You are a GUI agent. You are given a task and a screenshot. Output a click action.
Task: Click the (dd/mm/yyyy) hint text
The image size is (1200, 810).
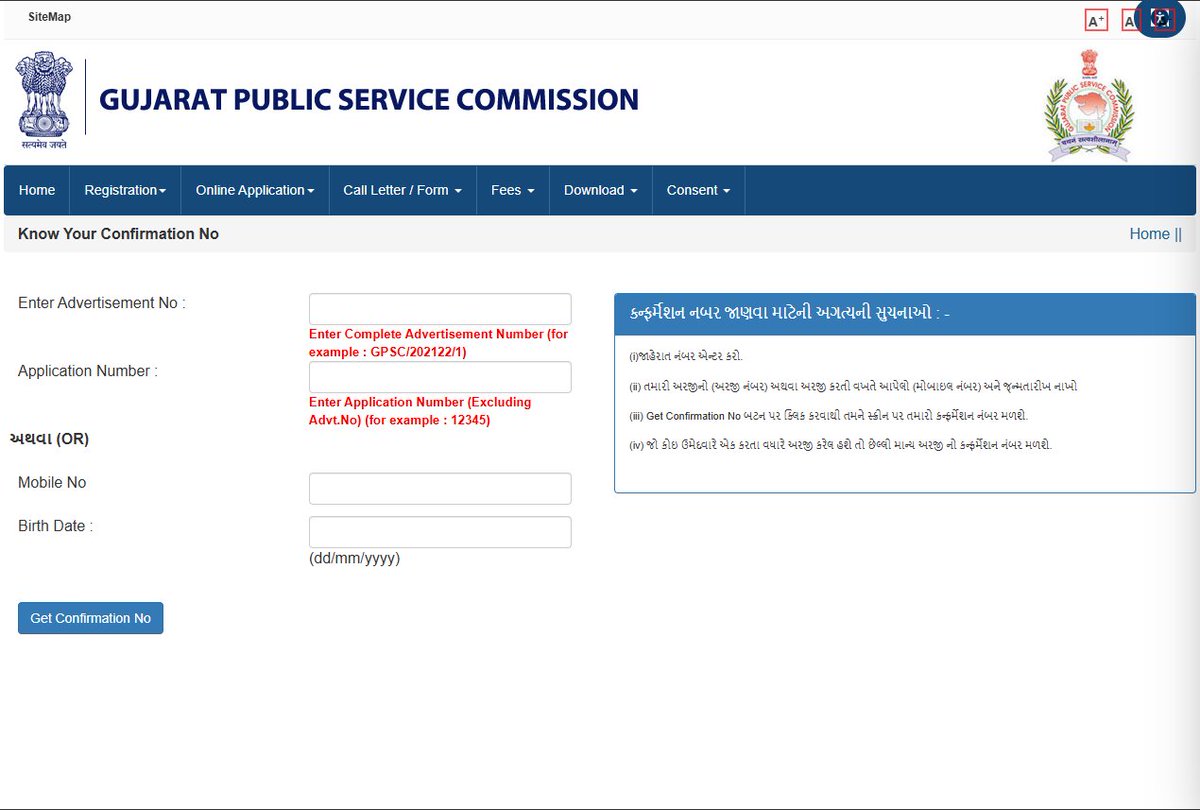tap(354, 559)
